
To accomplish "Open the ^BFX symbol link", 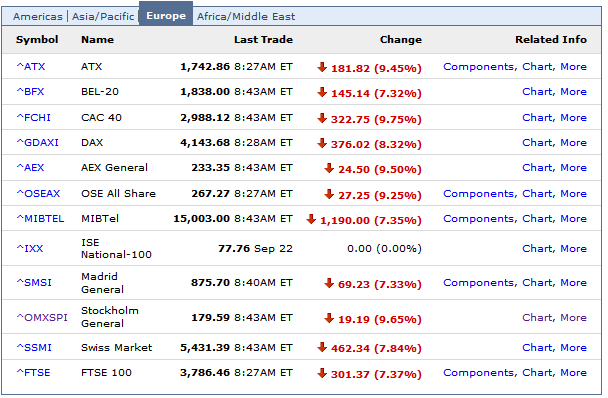I will click(30, 92).
